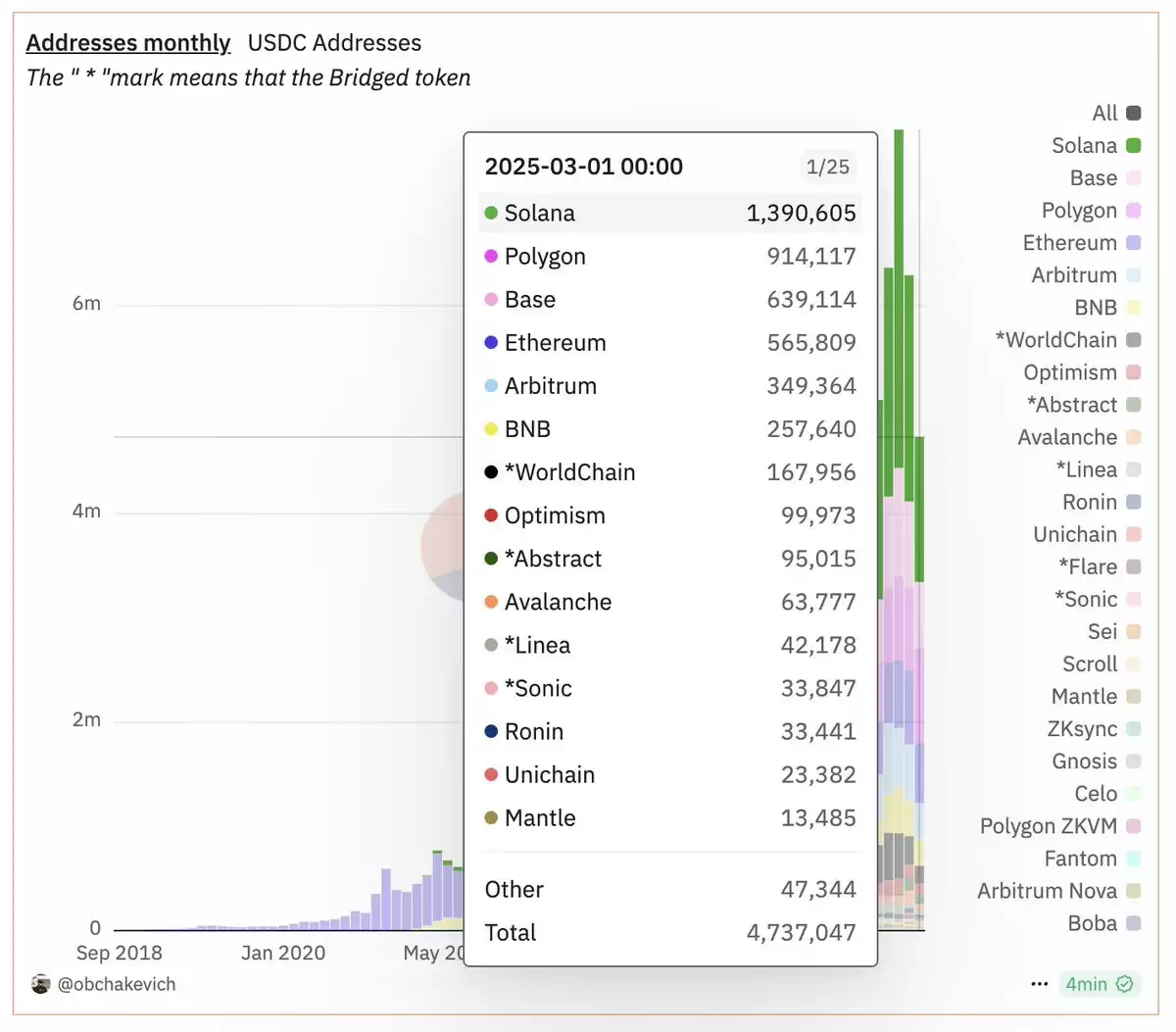Viewport: 1176px width, 1032px height.
Task: Click the 1/25 page indicator in tooltip
Action: pos(828,167)
